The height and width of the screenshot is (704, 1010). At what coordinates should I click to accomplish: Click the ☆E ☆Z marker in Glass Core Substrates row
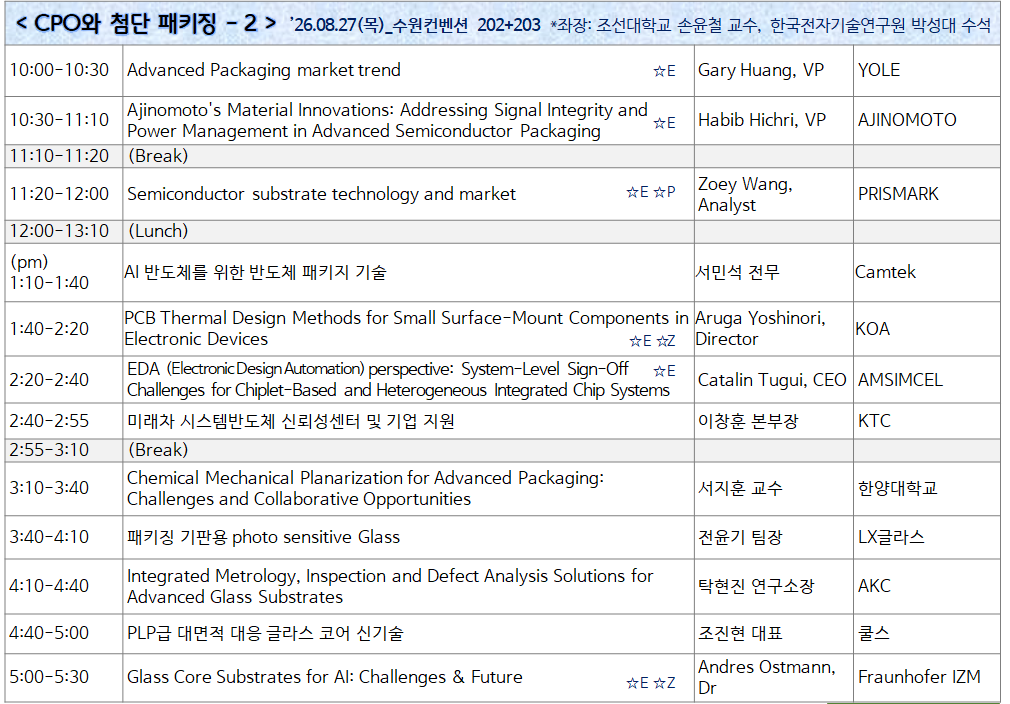tap(651, 683)
